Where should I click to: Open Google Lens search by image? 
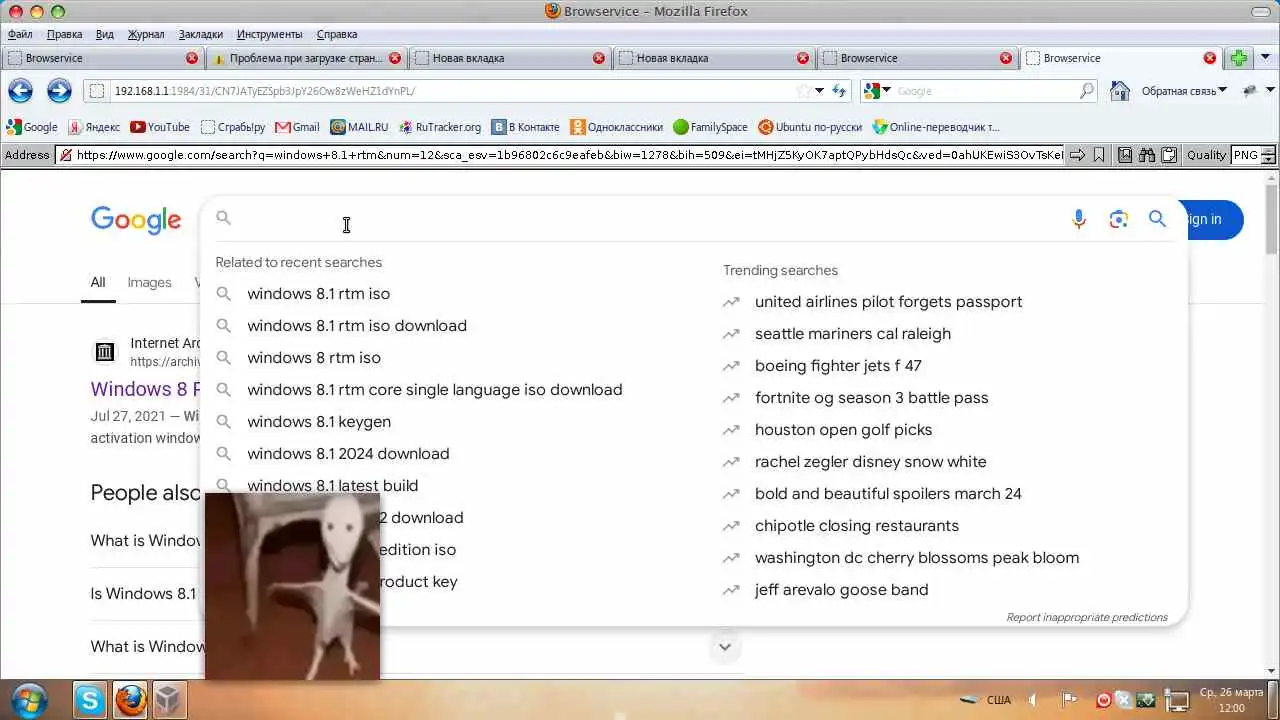click(x=1118, y=219)
